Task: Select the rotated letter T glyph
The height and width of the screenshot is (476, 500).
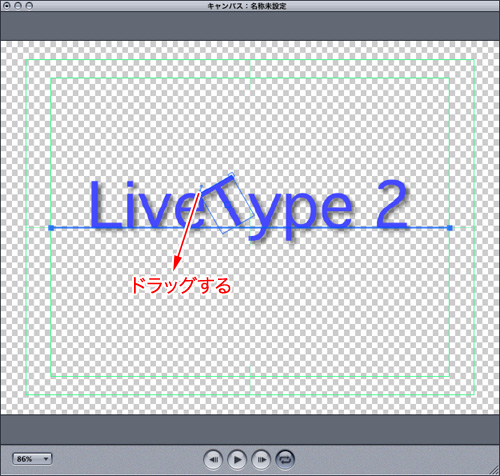Action: [x=227, y=203]
